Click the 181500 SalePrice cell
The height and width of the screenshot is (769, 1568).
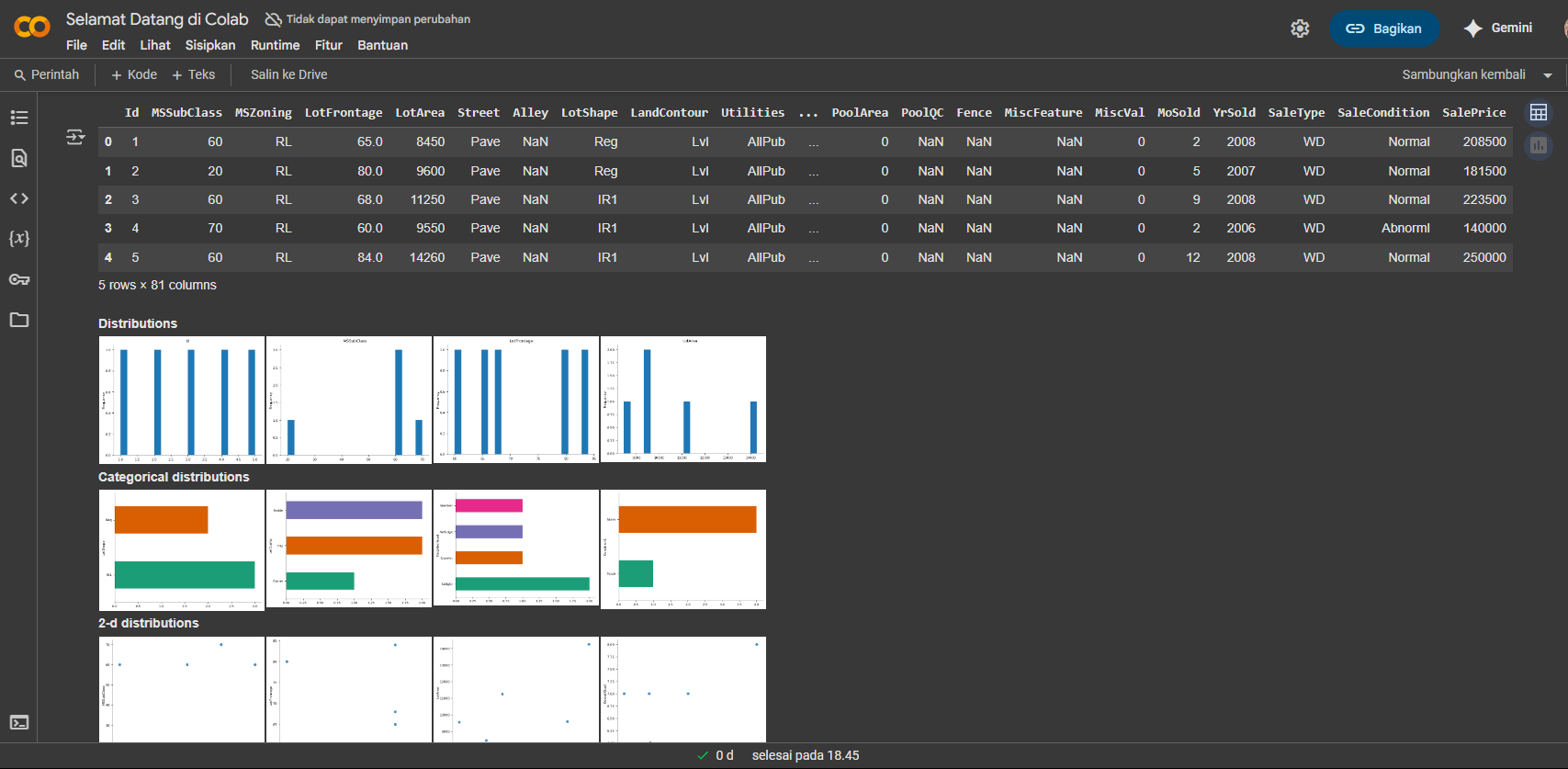(1484, 171)
